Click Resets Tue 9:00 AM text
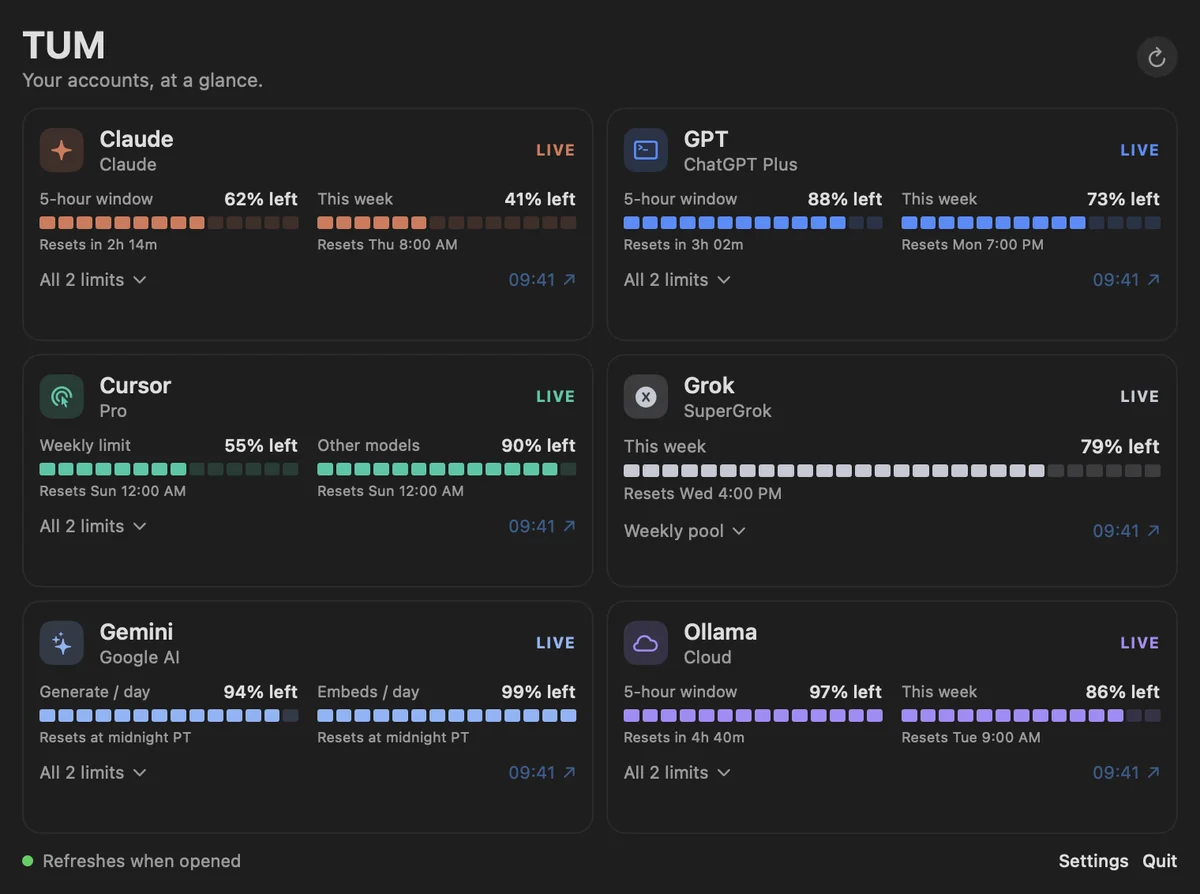Viewport: 1200px width, 894px height. click(x=971, y=737)
